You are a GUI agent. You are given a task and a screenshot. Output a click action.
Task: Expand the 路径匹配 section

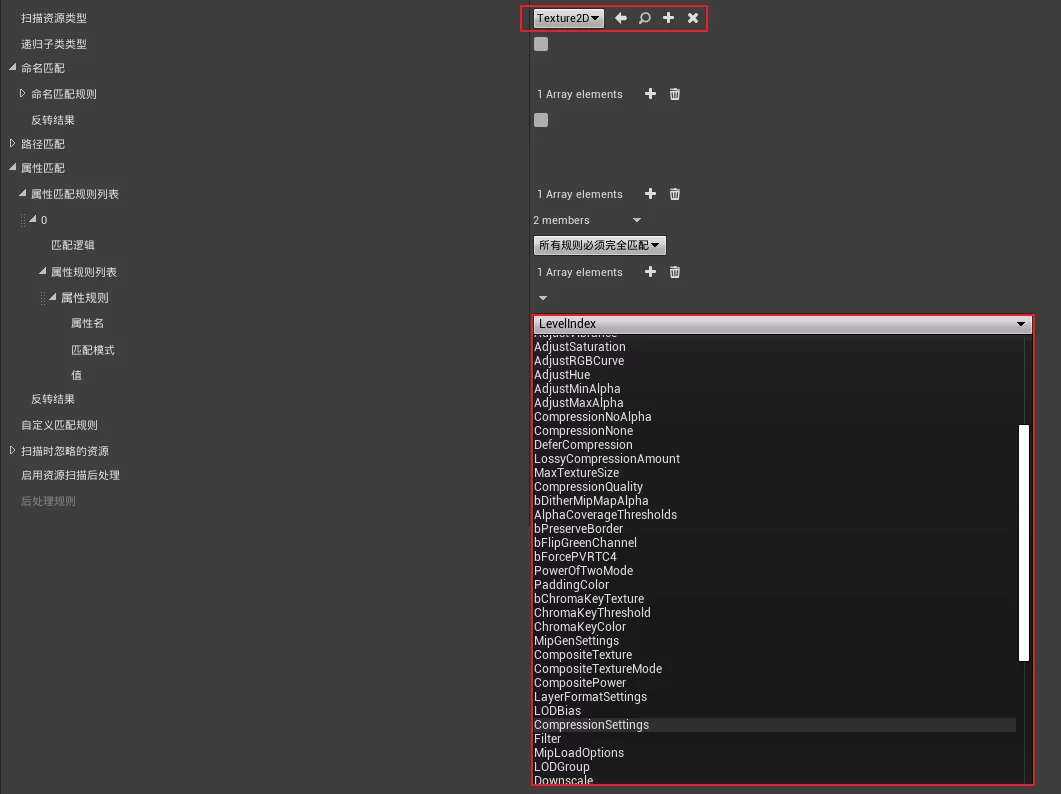(x=13, y=144)
